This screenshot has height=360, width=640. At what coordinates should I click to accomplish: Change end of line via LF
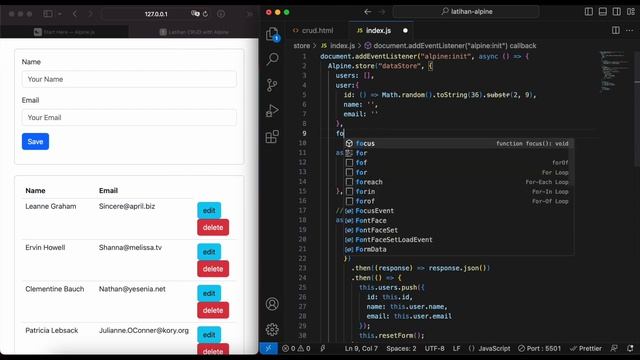point(456,348)
